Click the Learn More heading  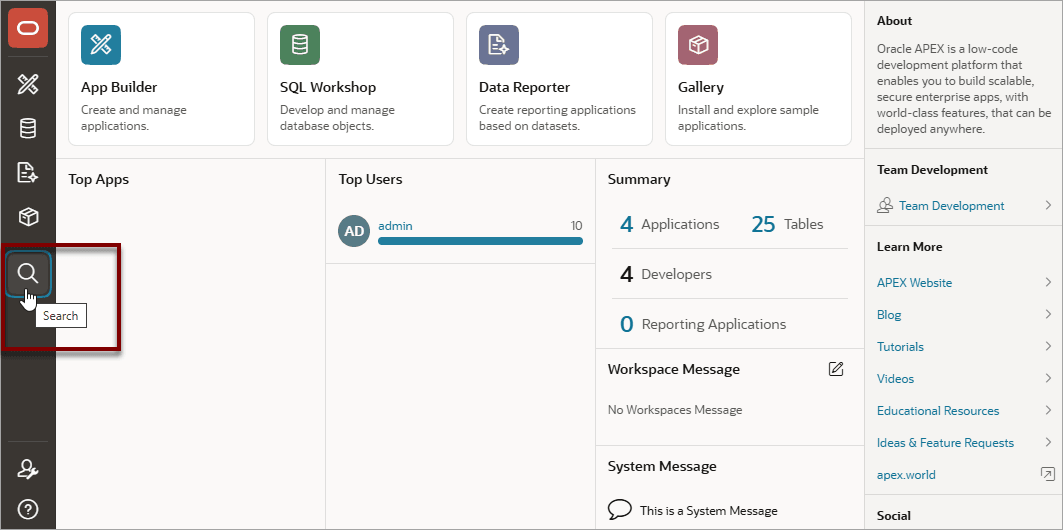[x=910, y=247]
